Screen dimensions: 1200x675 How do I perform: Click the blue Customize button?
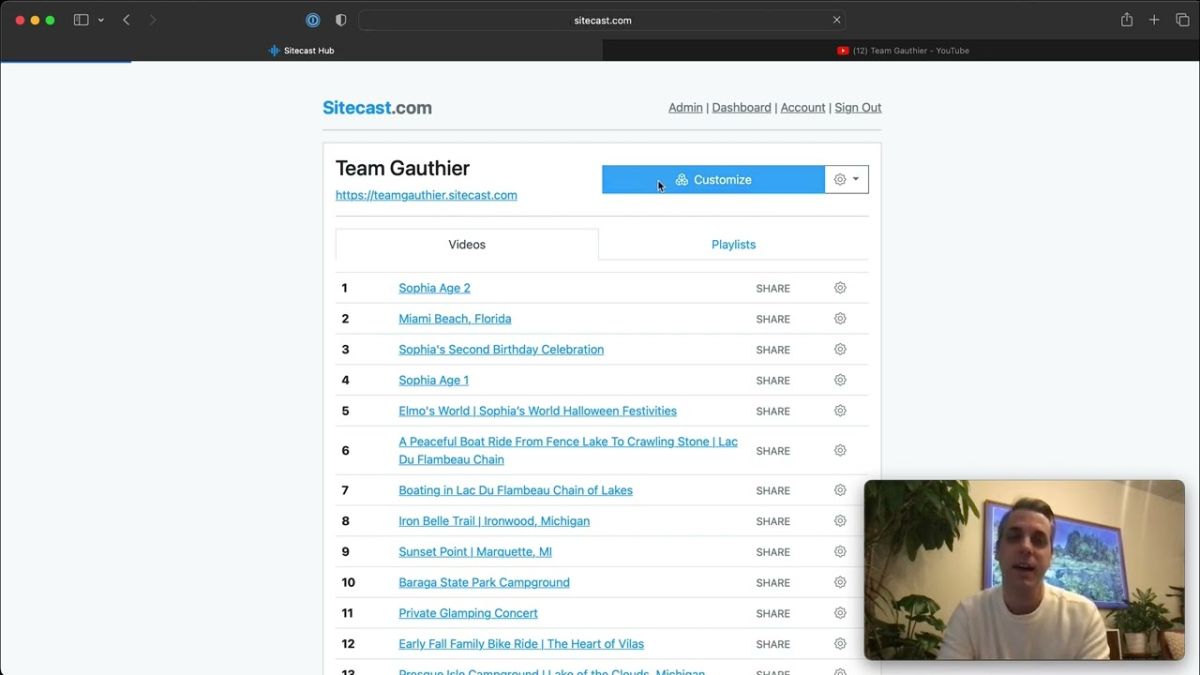point(713,180)
